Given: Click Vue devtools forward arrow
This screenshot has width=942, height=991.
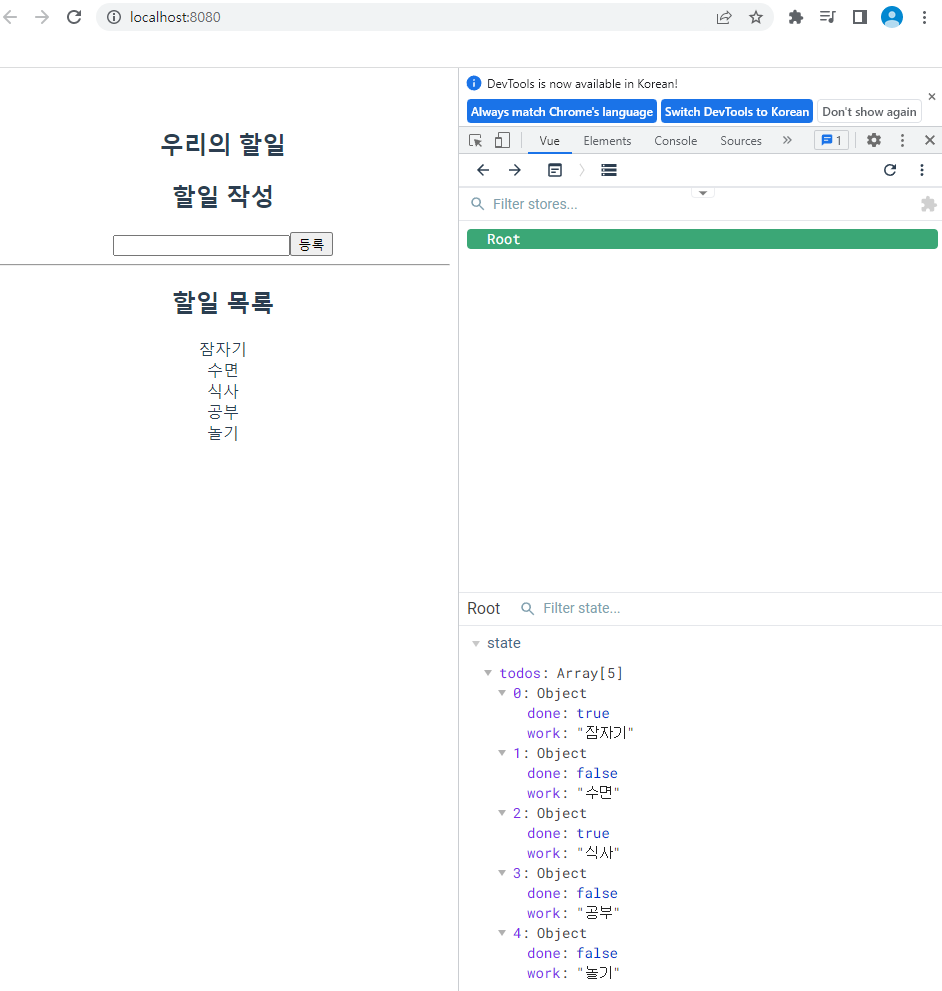Looking at the screenshot, I should [x=515, y=170].
